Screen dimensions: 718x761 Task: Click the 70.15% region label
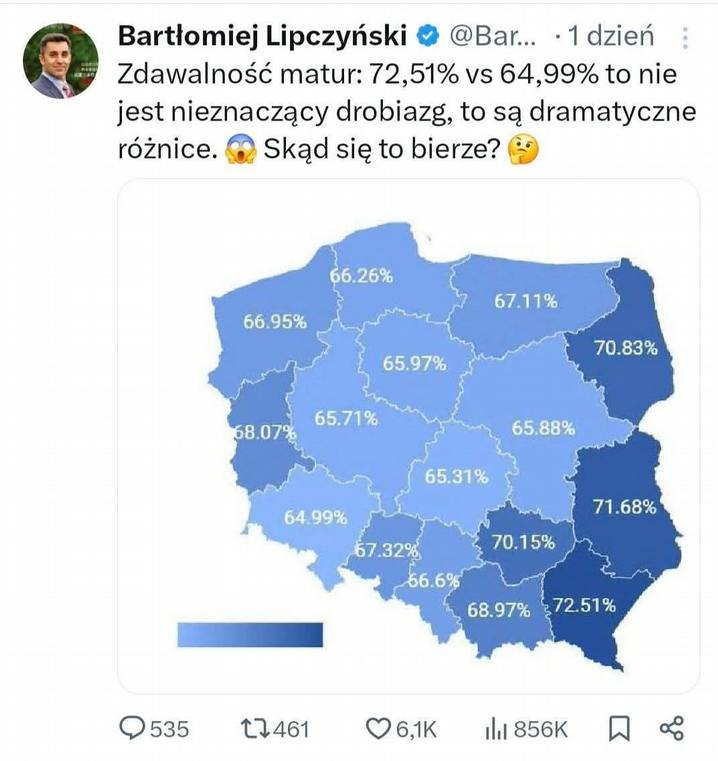tap(523, 542)
